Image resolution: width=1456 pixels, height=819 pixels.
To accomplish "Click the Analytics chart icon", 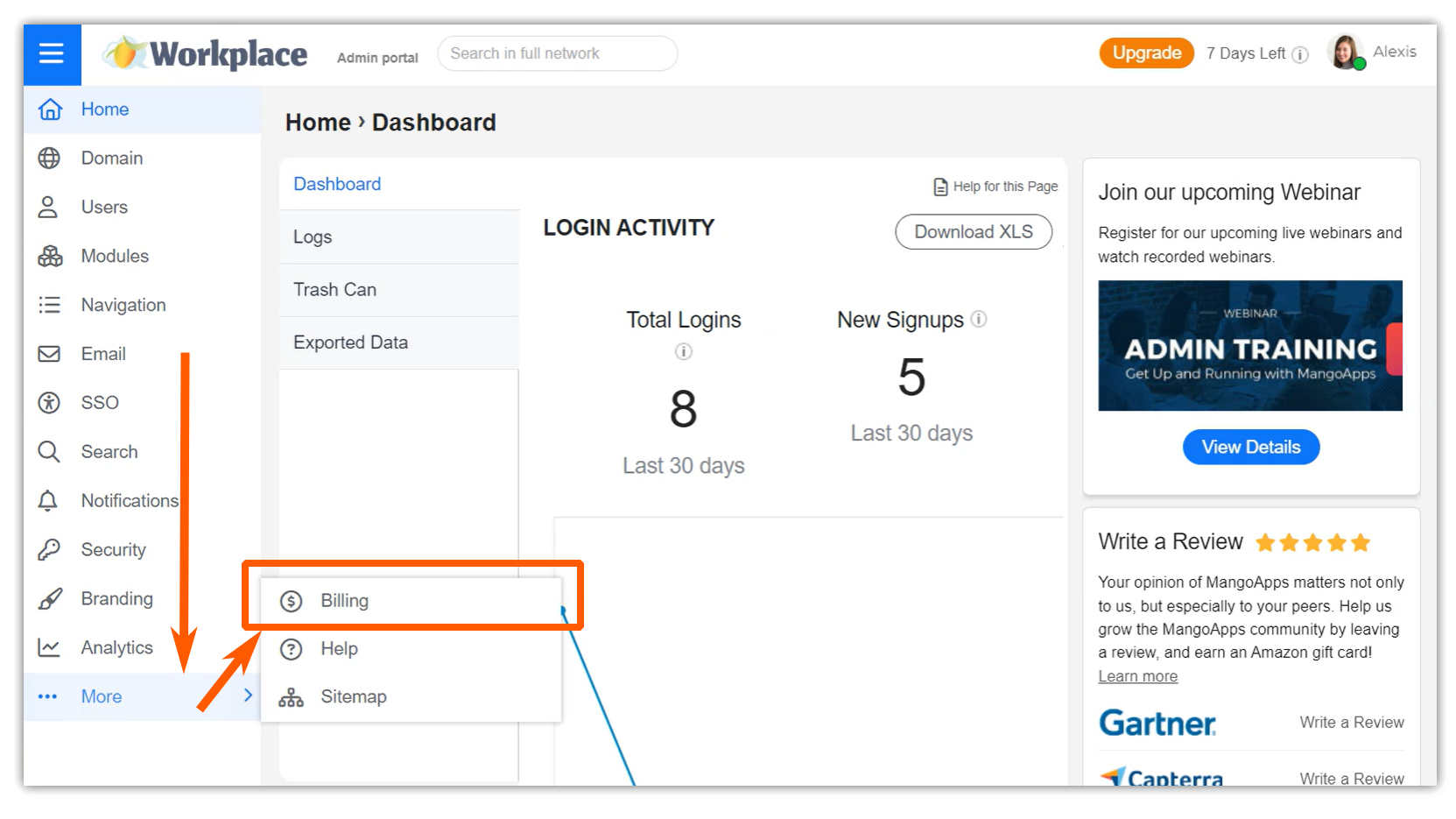I will point(49,648).
